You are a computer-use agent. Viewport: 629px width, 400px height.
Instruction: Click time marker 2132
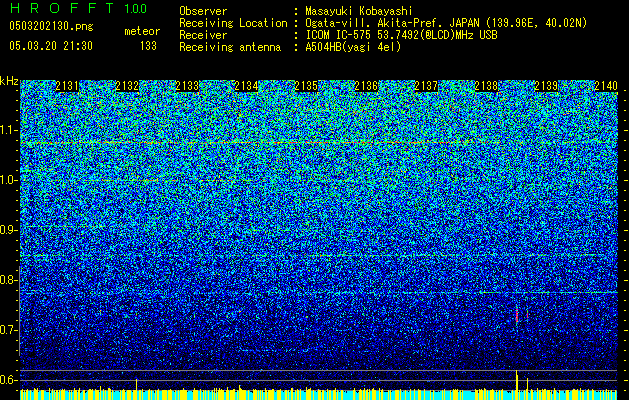(127, 86)
